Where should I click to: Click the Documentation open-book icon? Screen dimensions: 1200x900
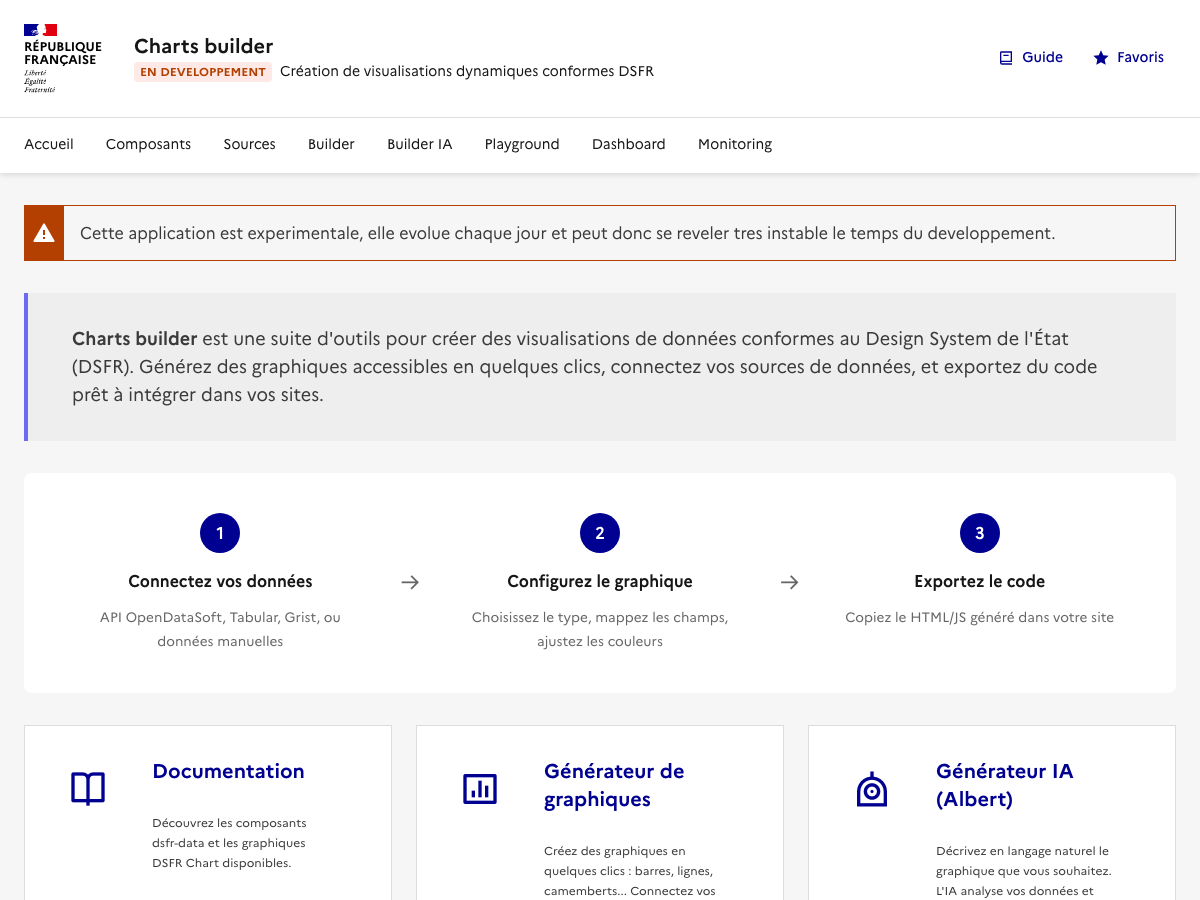[x=87, y=788]
